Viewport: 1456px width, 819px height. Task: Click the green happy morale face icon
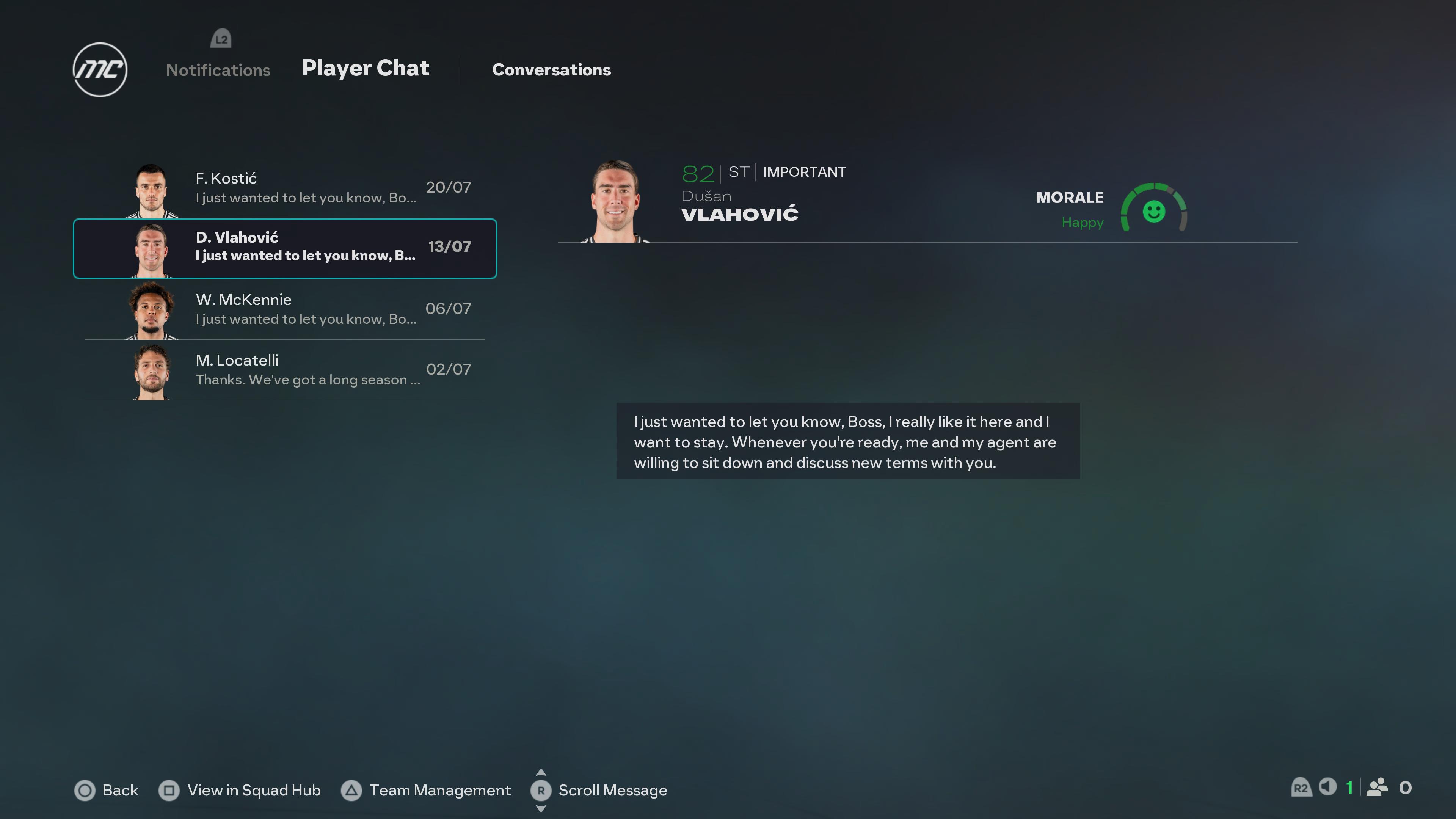(1153, 212)
